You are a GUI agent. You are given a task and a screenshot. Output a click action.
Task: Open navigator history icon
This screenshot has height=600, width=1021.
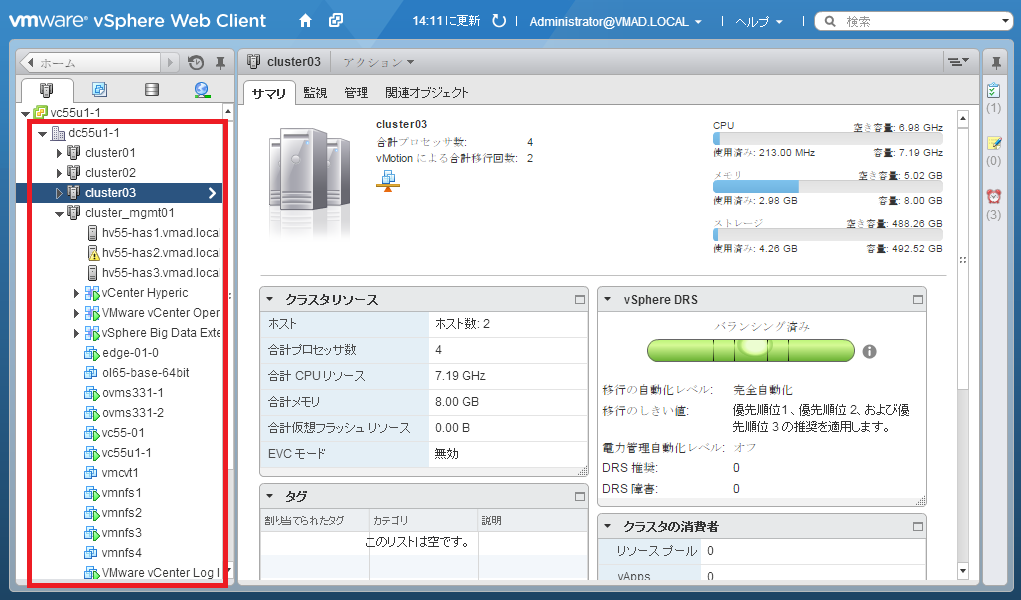(196, 63)
